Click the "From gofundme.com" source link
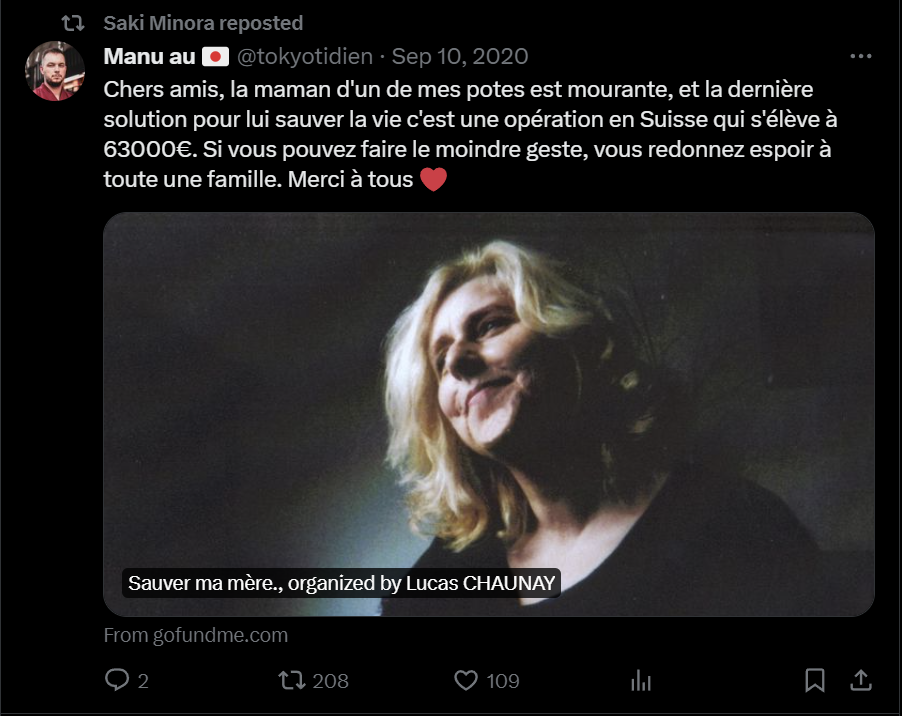 coord(195,635)
